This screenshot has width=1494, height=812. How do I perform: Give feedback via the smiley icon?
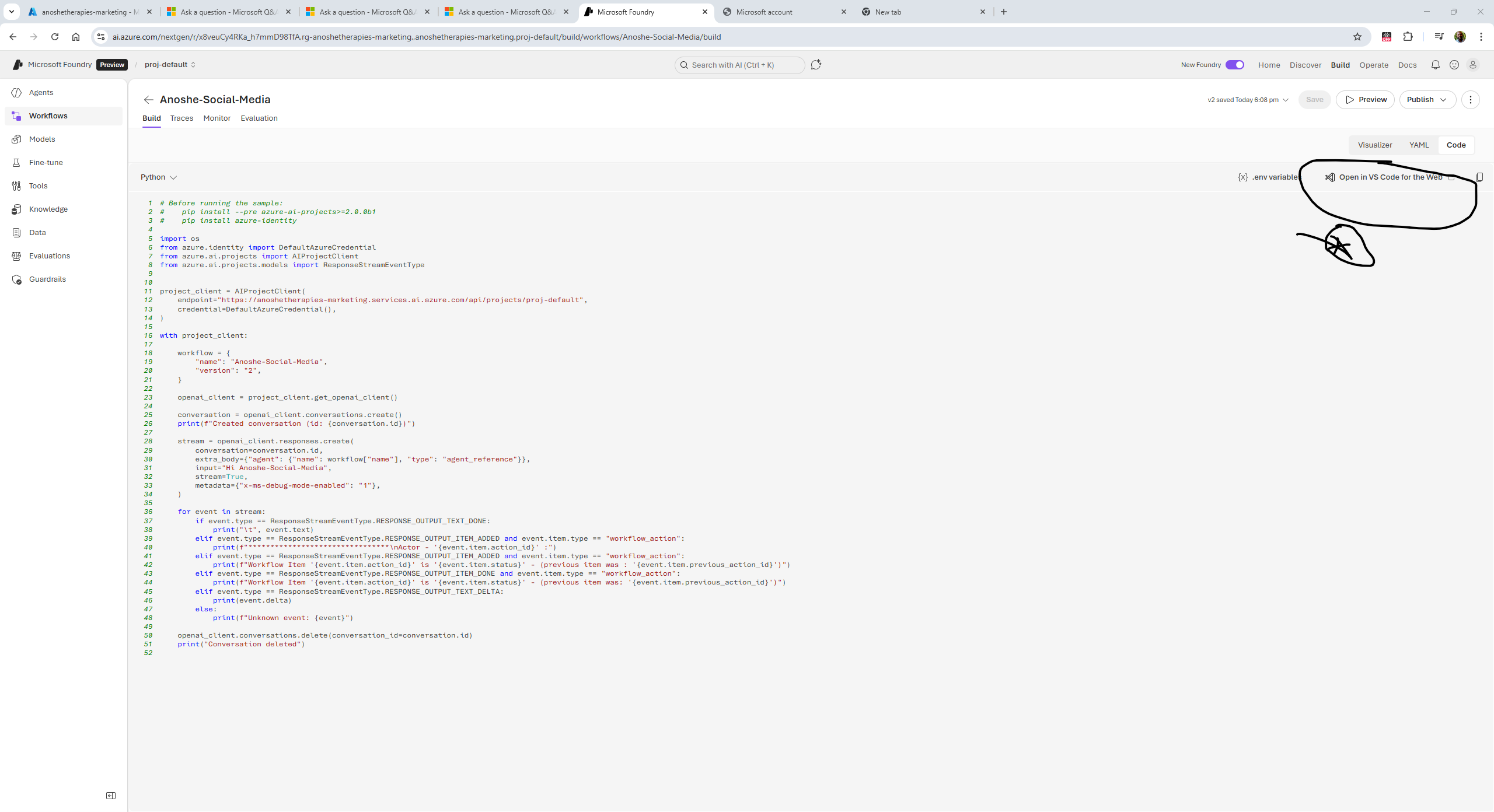pos(1454,65)
